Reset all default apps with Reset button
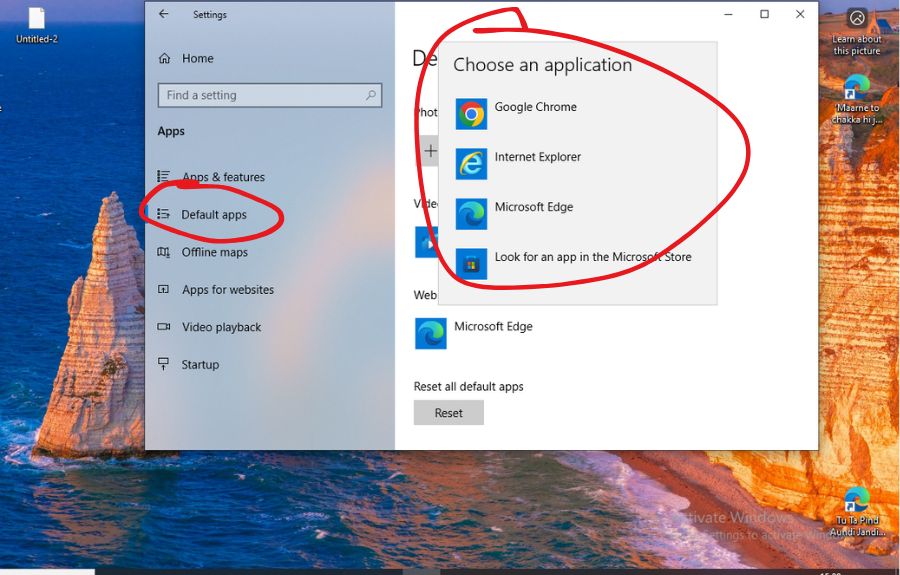 448,413
